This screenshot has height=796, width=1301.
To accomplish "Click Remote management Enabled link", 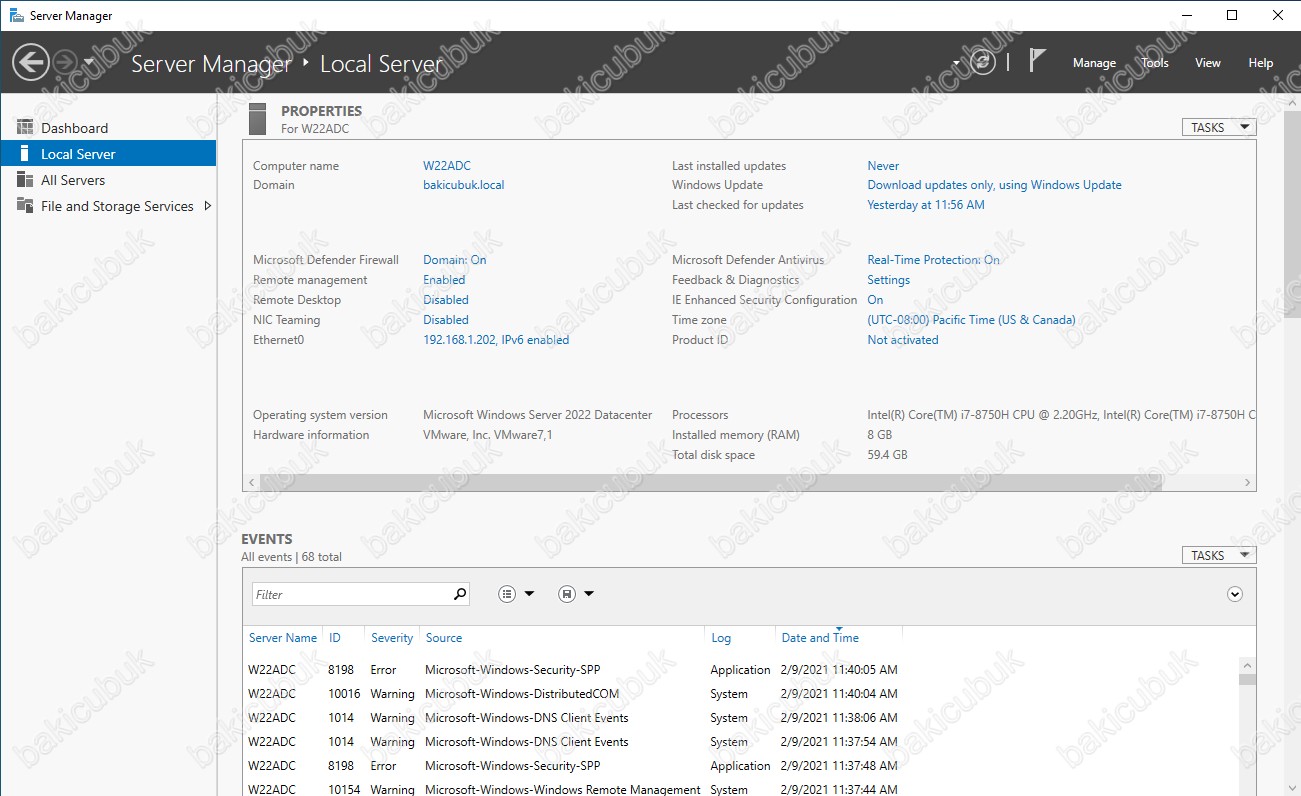I will point(444,280).
